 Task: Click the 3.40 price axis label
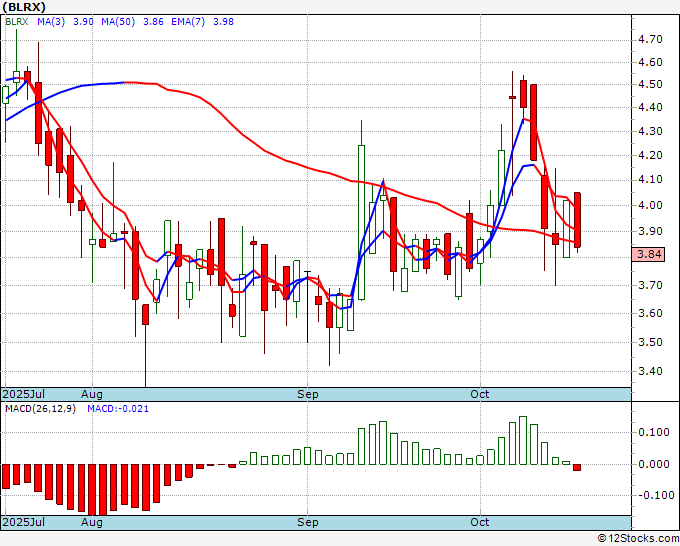650,371
